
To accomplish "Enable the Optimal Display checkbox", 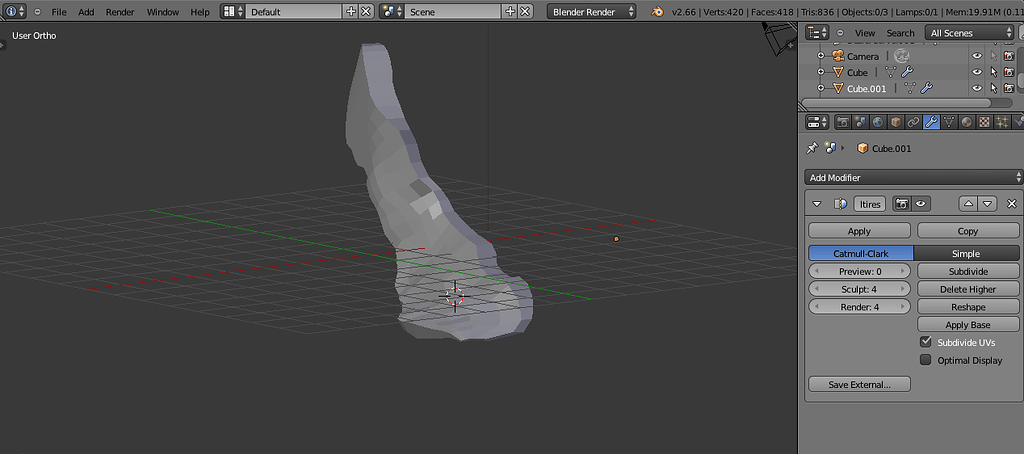I will pos(925,360).
